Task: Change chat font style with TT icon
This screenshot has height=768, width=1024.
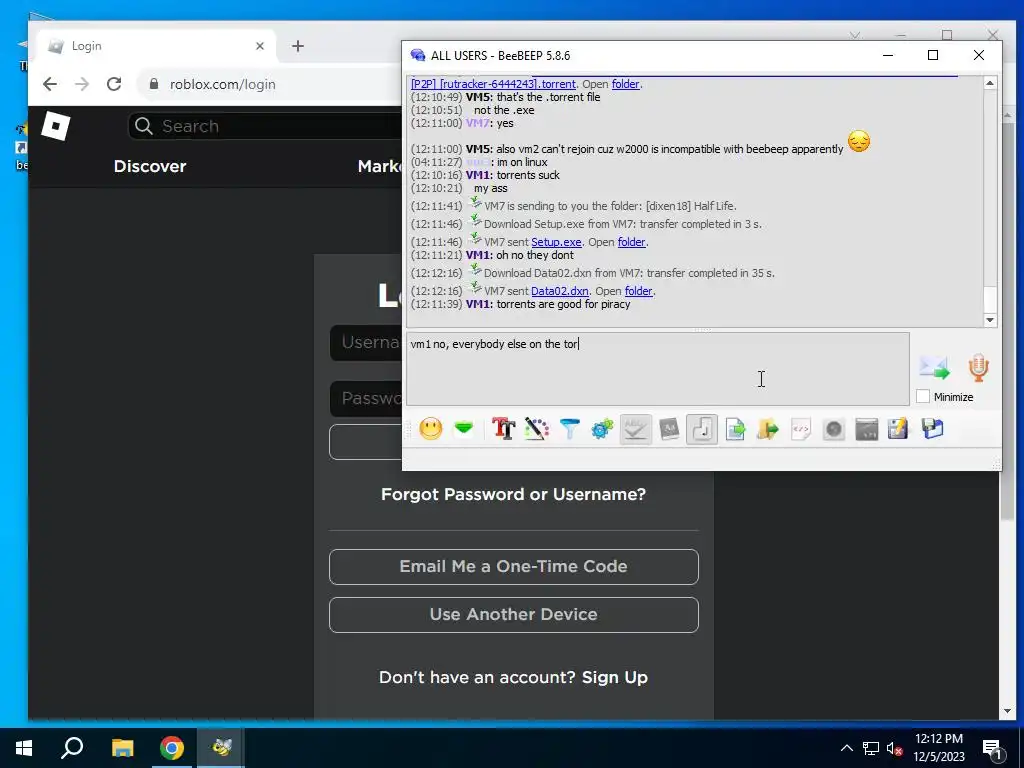Action: click(503, 429)
